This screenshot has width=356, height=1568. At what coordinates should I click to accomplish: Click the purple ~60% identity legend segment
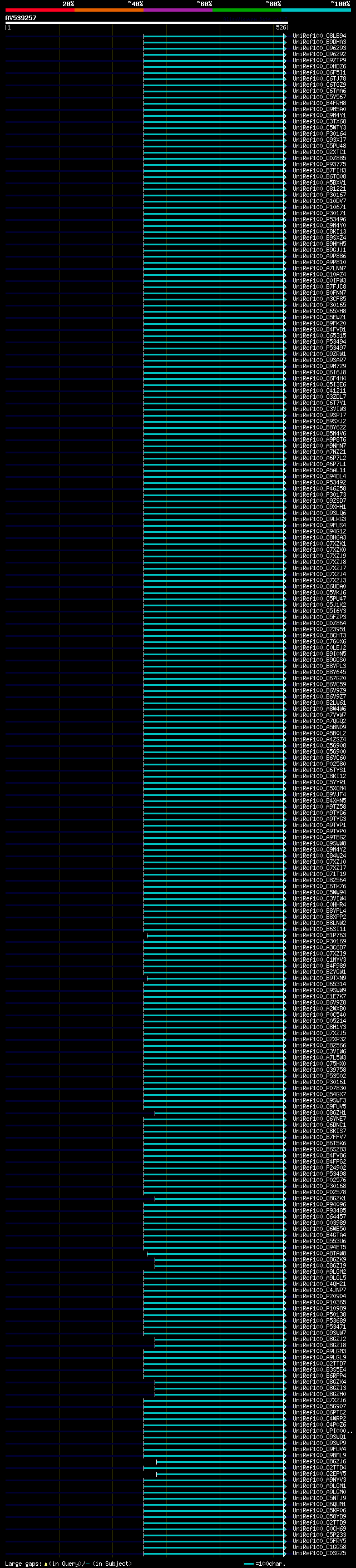(179, 10)
